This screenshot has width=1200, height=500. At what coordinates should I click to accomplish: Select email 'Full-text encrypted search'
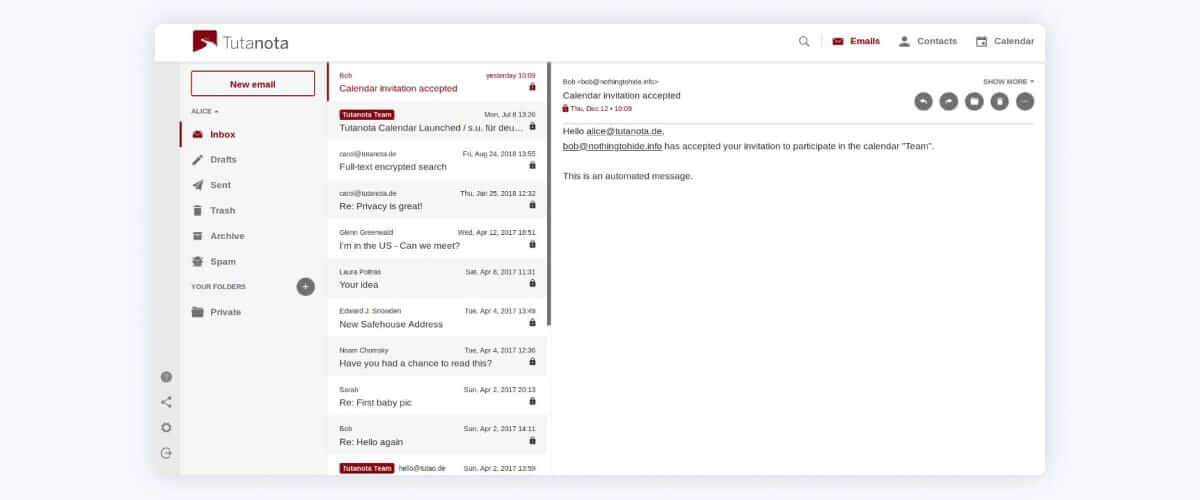tap(437, 160)
